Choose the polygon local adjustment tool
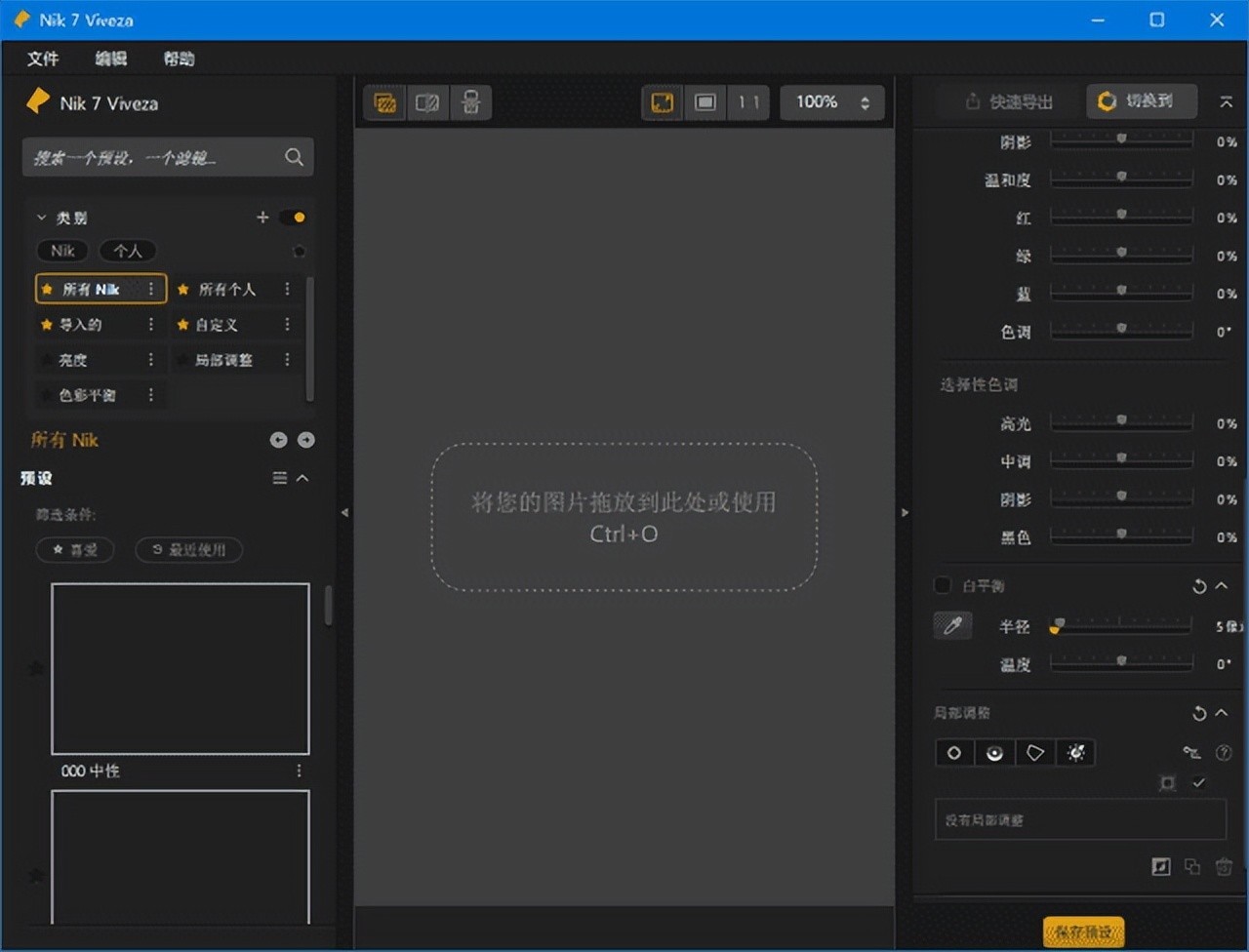Screen dimensions: 1249x952 1035,753
